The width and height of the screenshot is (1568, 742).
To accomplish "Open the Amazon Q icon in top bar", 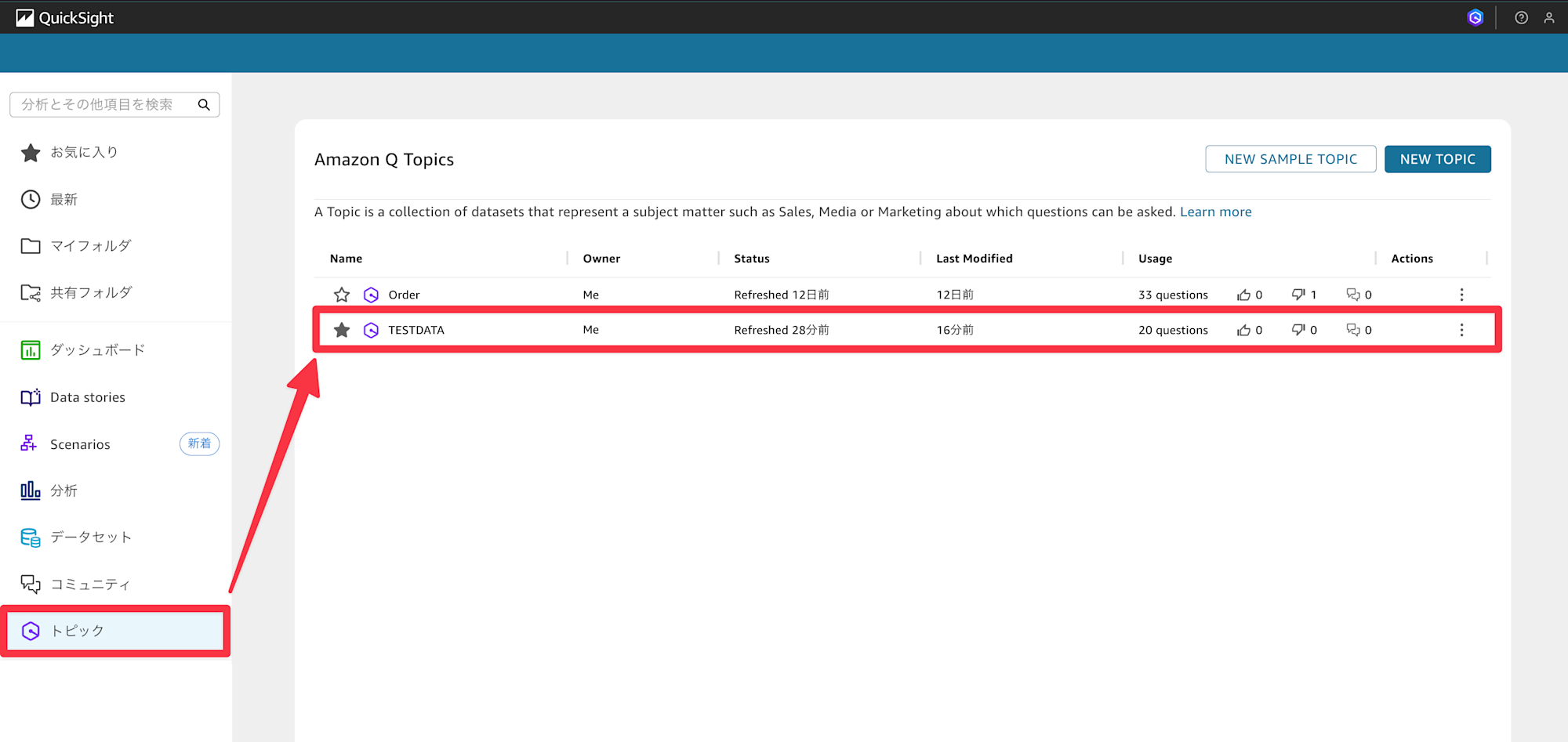I will tap(1475, 17).
